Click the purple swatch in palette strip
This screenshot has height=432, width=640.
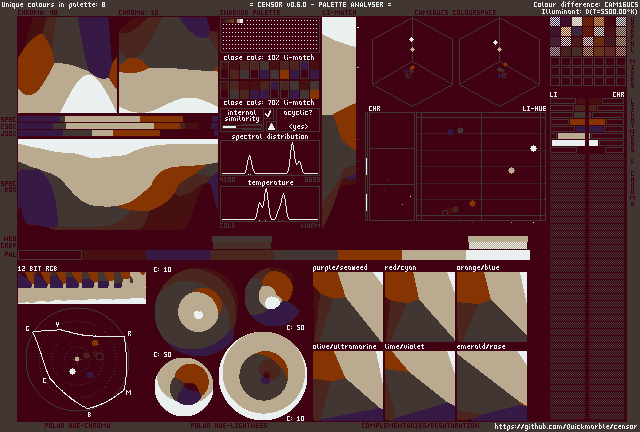point(180,255)
